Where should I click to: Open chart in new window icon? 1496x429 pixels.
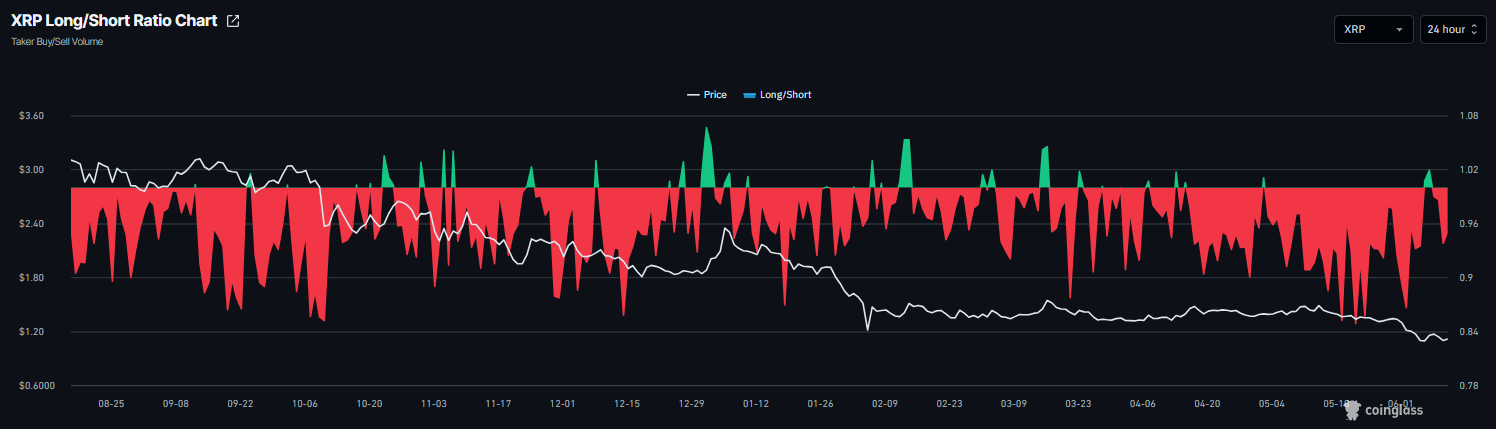click(x=233, y=21)
